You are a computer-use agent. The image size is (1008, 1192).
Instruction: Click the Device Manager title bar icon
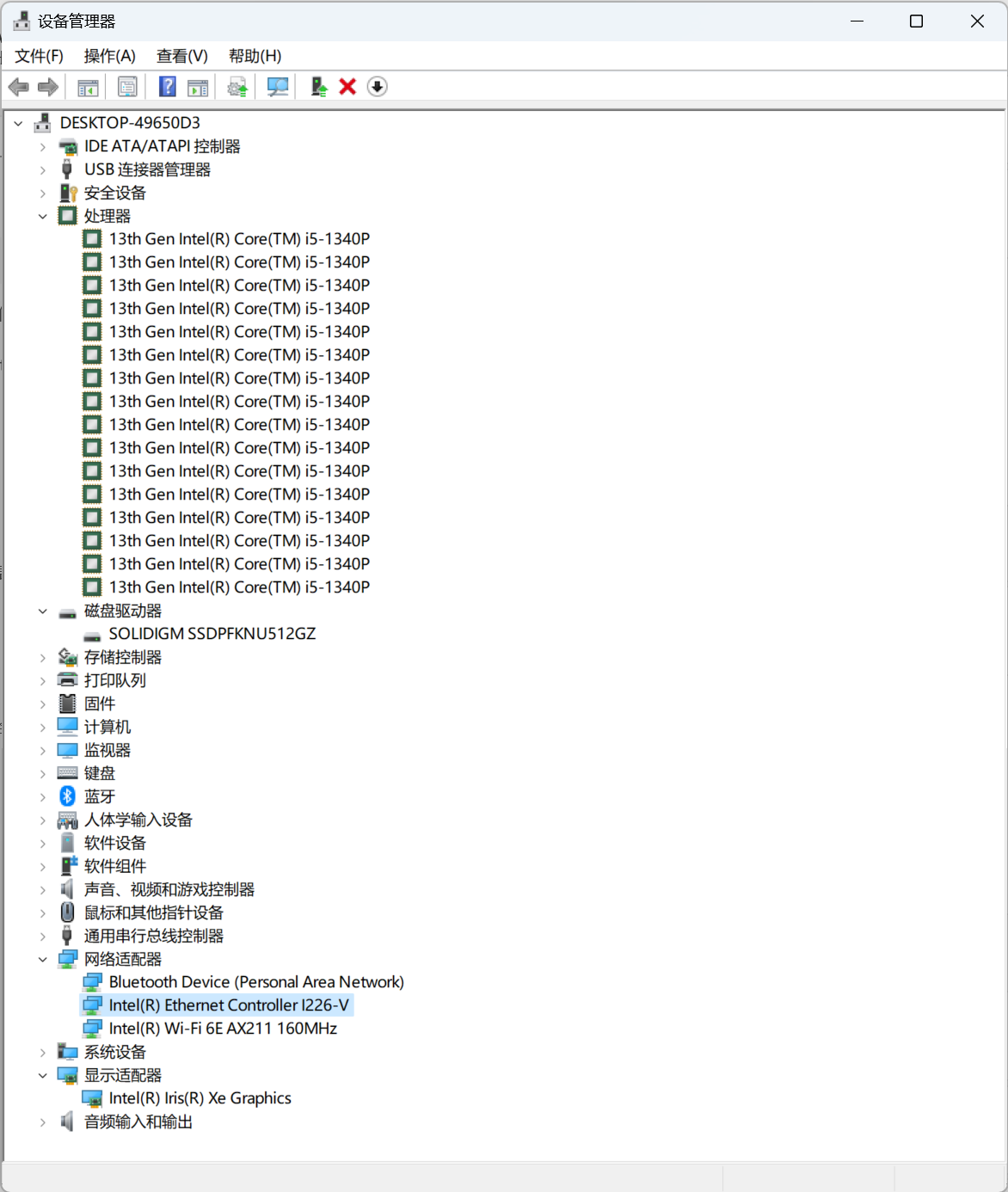pyautogui.click(x=22, y=21)
